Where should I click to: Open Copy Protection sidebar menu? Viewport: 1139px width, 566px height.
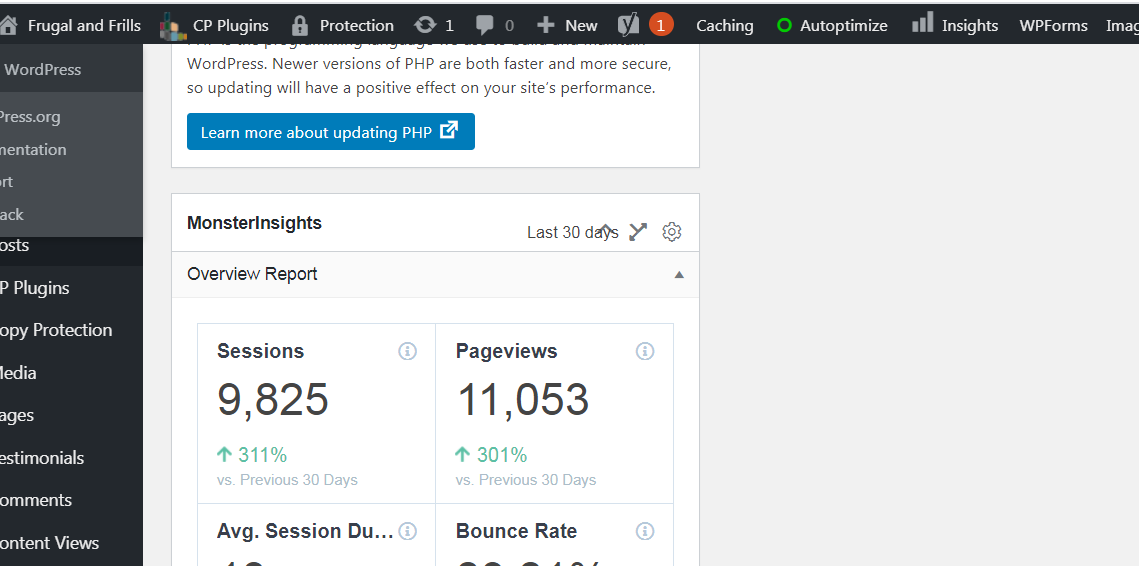57,330
